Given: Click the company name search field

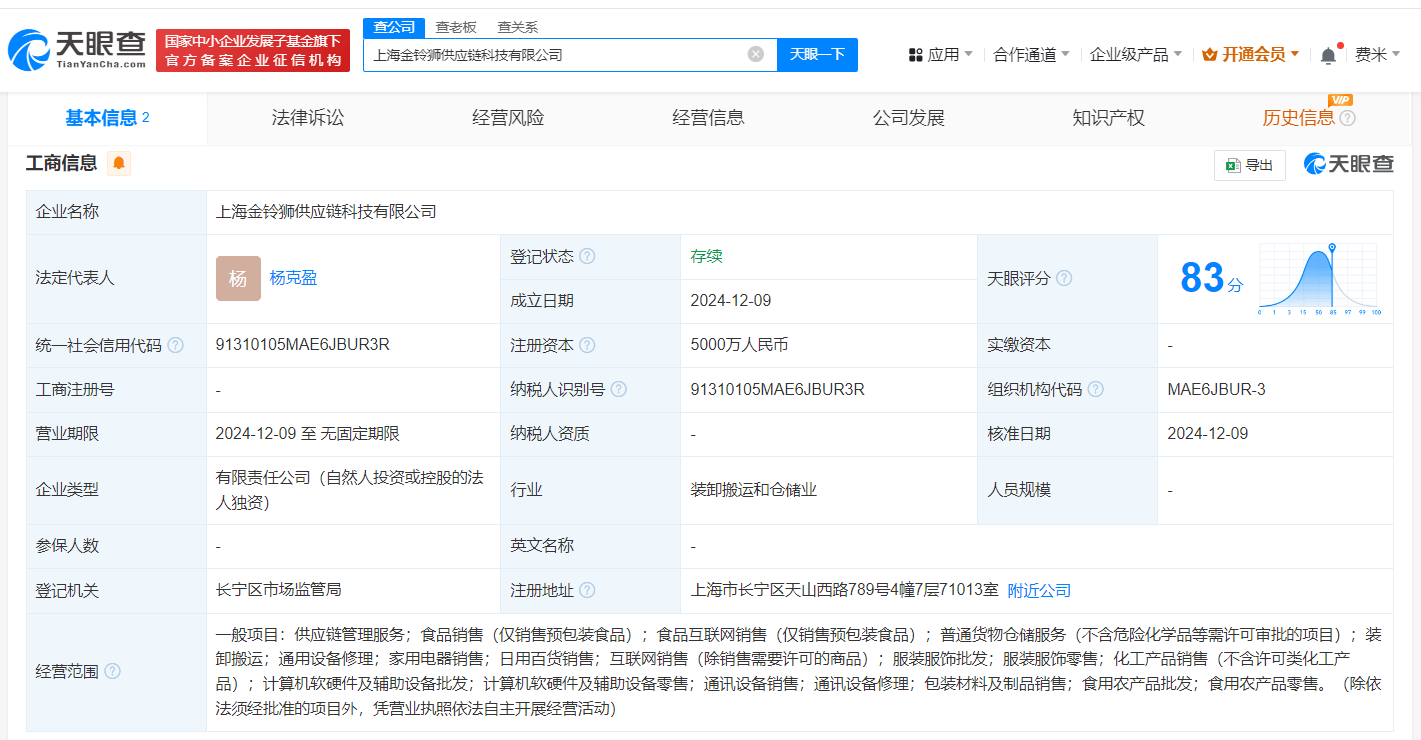Looking at the screenshot, I should coord(555,54).
